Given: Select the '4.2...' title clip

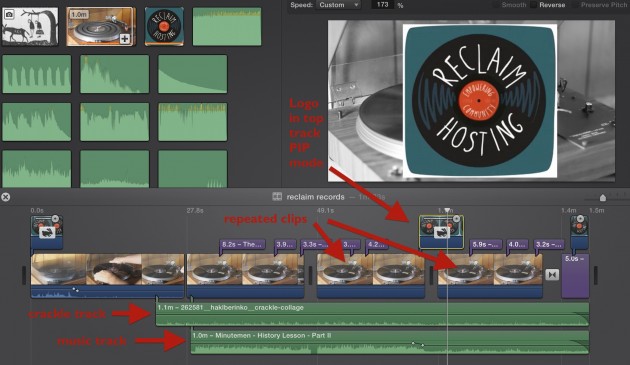Looking at the screenshot, I should [x=376, y=244].
